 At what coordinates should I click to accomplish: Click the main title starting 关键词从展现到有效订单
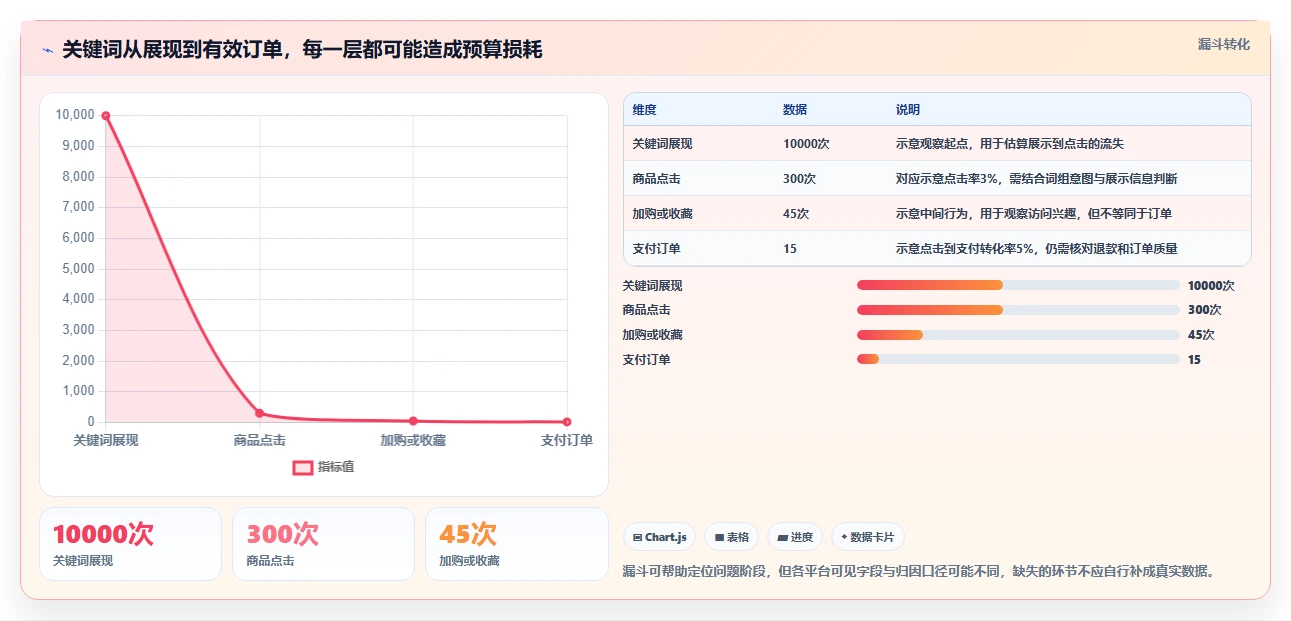click(302, 49)
